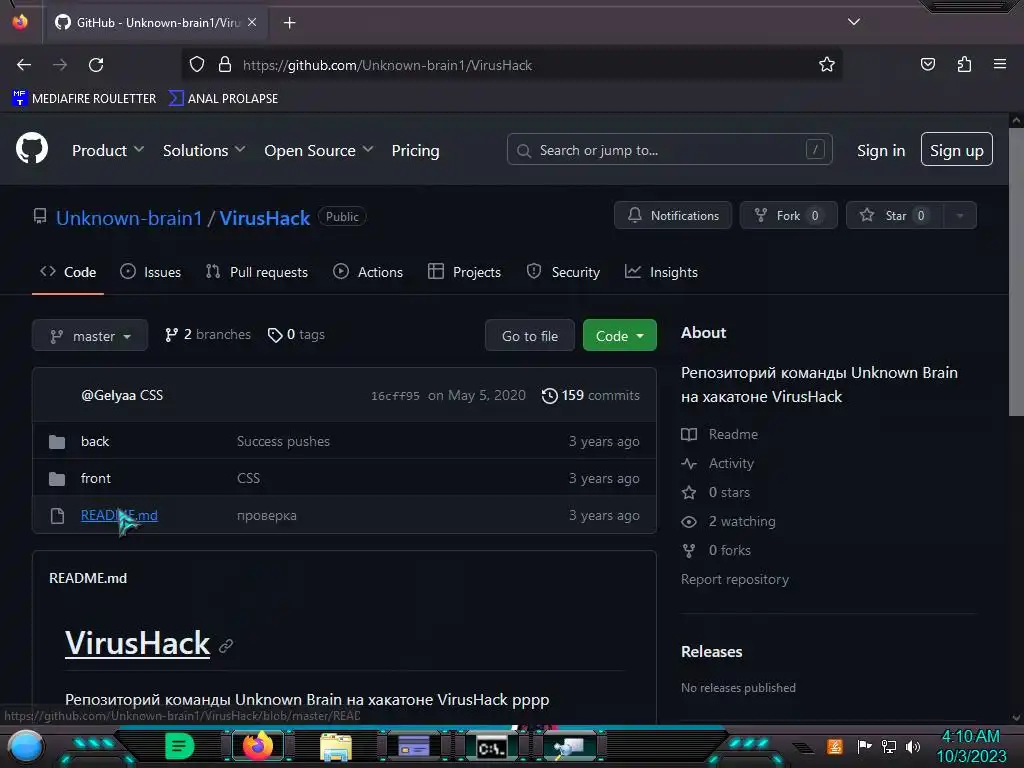Switch to the Insights tab
This screenshot has width=1024, height=768.
[661, 272]
